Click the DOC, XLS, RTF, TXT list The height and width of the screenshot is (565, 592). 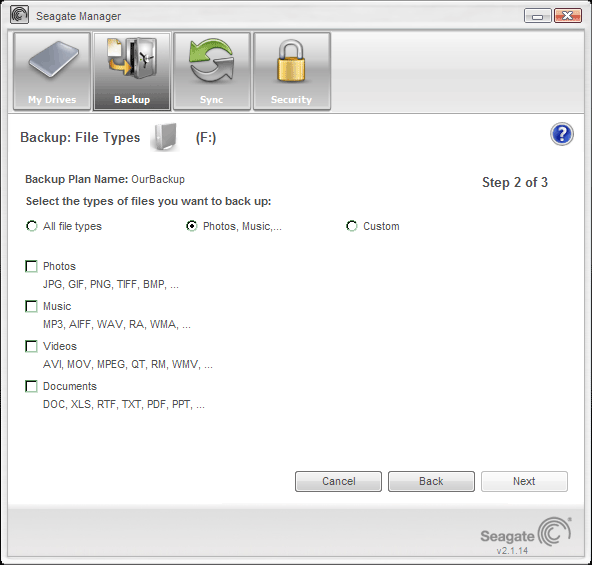tap(124, 404)
